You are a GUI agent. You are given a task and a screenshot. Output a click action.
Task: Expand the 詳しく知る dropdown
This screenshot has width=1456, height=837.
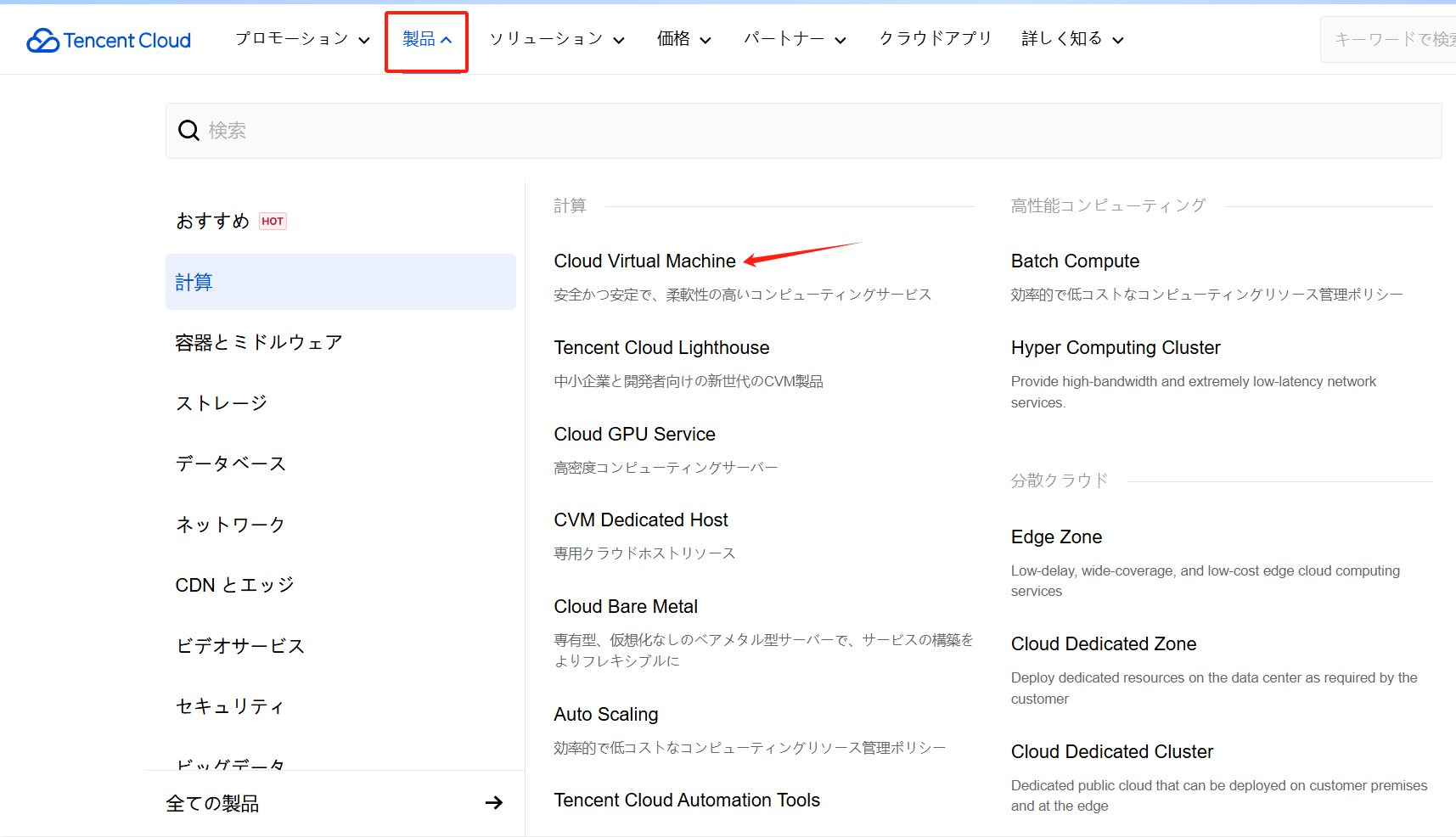tap(1072, 39)
